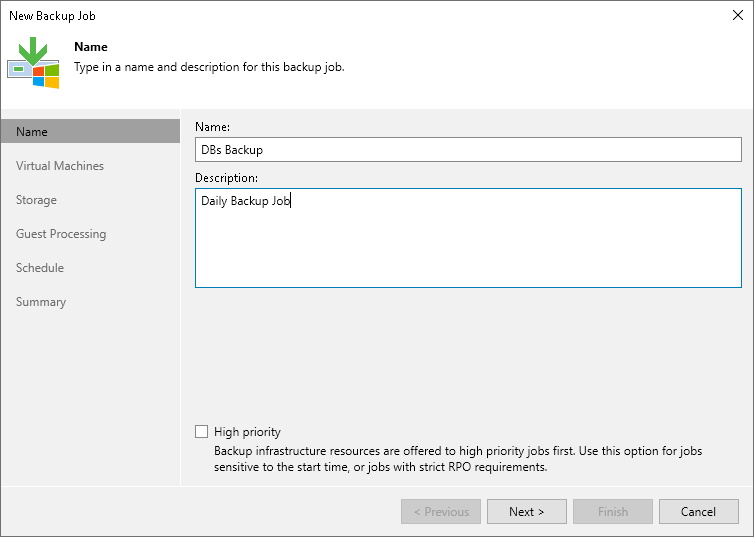Viewport: 754px width, 537px height.
Task: Click the High priority label text
Action: tap(247, 432)
